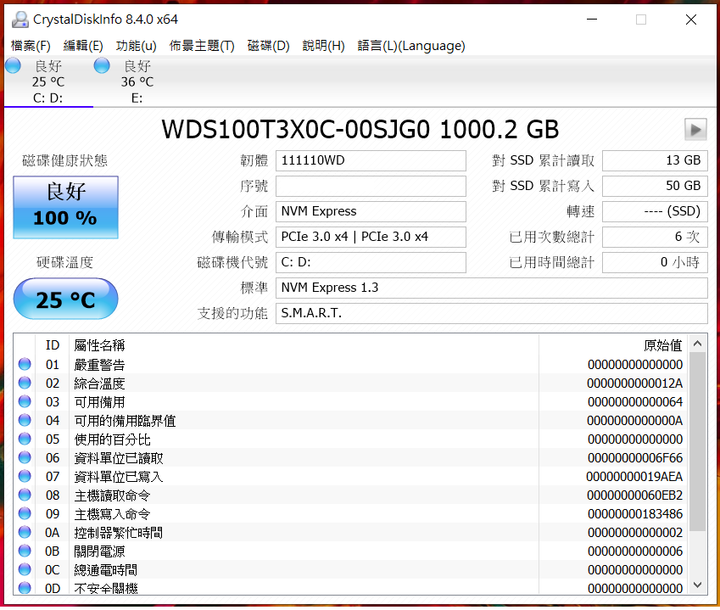Open the 編輯(E) menu
720x610 pixels.
pos(83,46)
